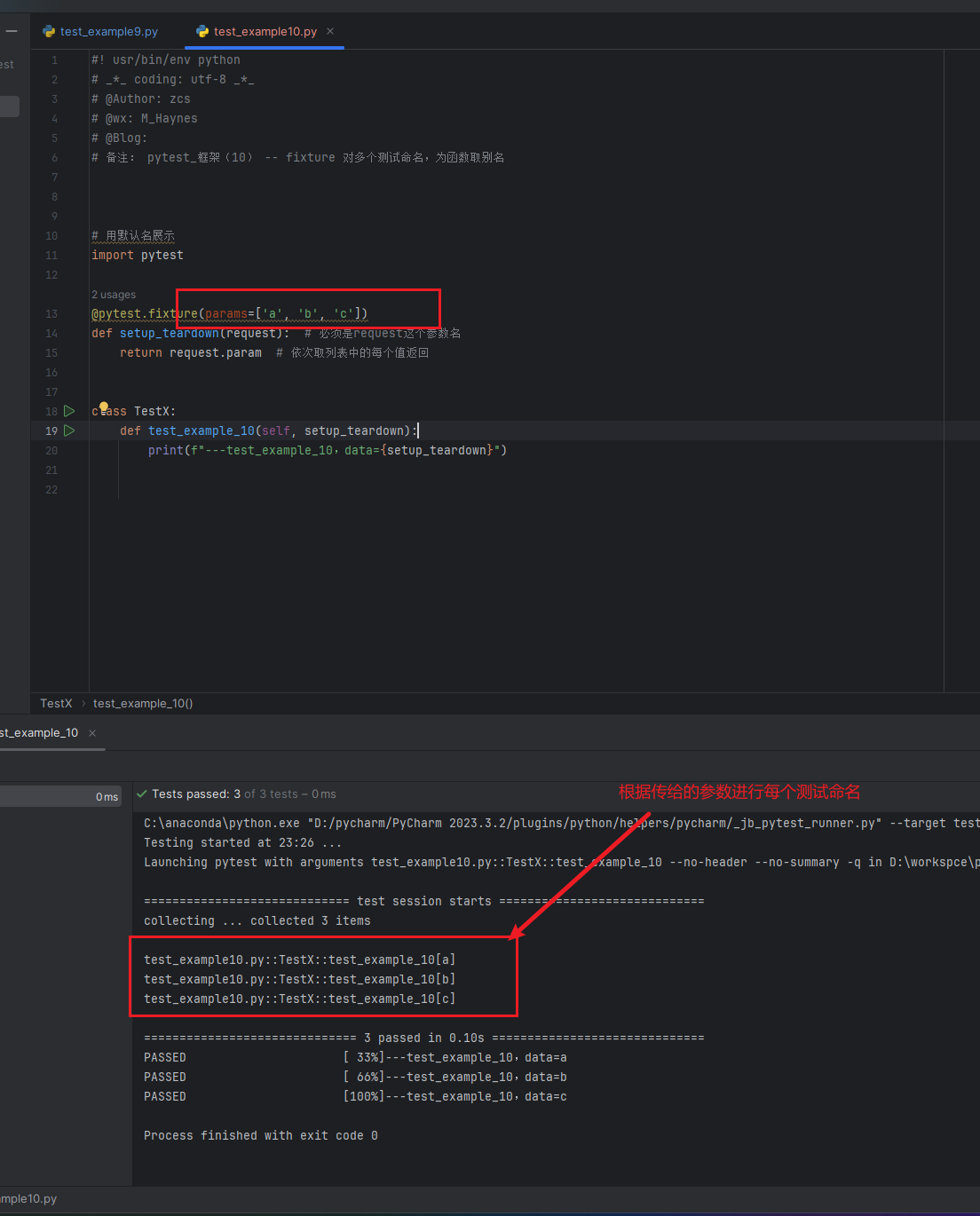Click the minus hide icon left of the editor tabs
Image resolution: width=980 pixels, height=1216 pixels.
(x=12, y=31)
